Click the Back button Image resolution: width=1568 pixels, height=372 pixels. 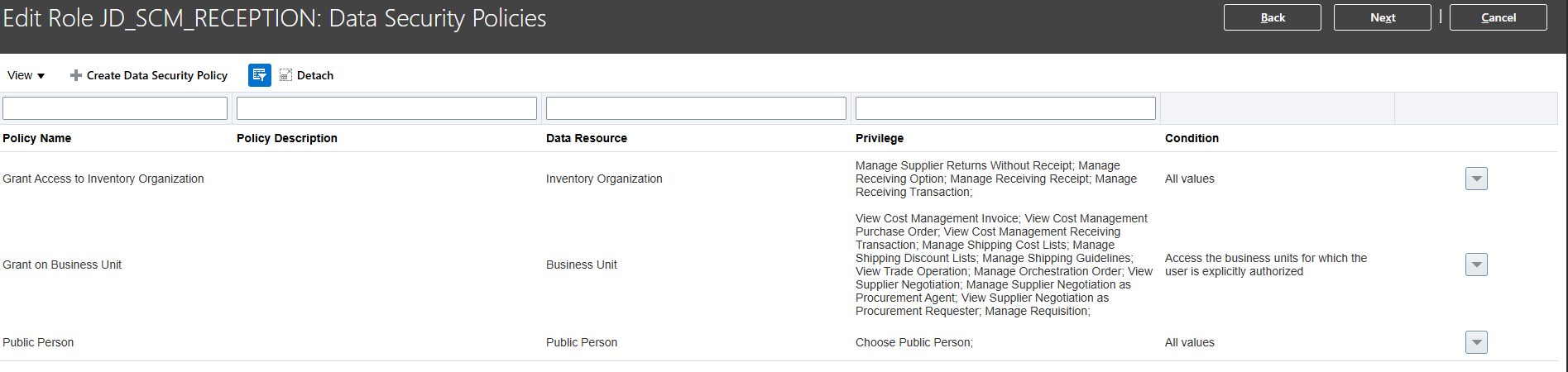point(1272,17)
